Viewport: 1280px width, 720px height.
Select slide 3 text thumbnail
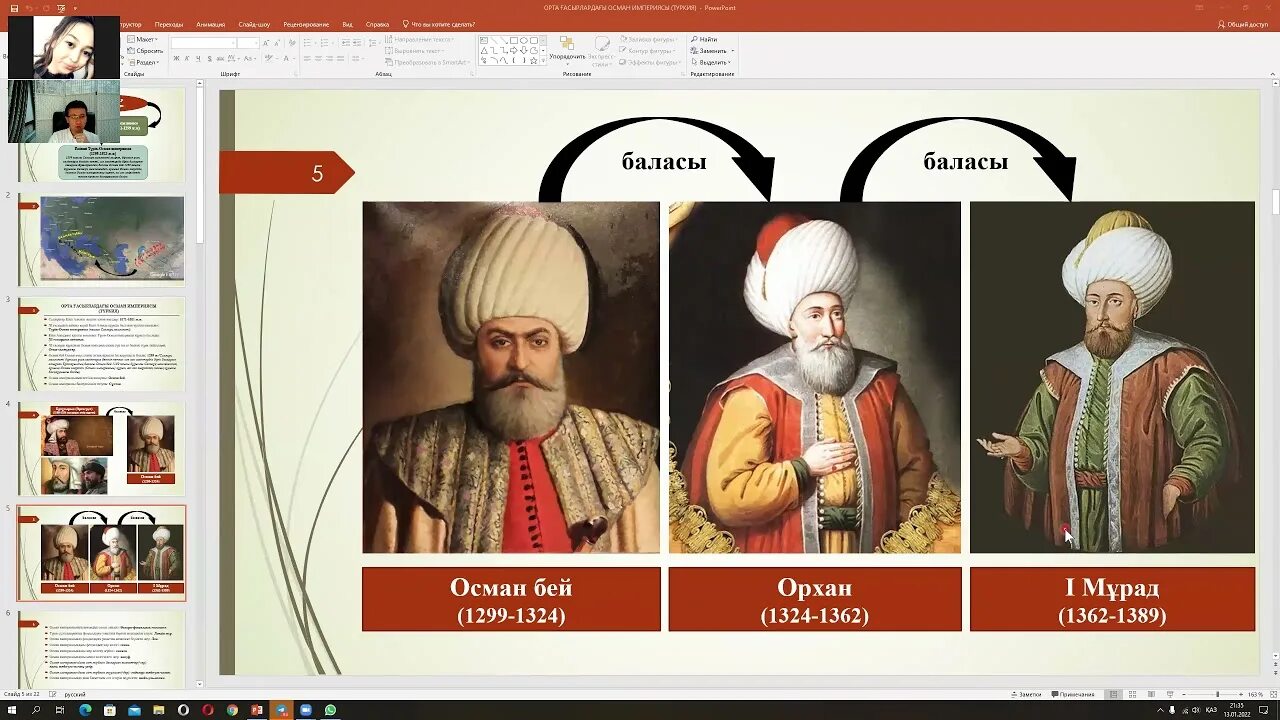tap(102, 344)
